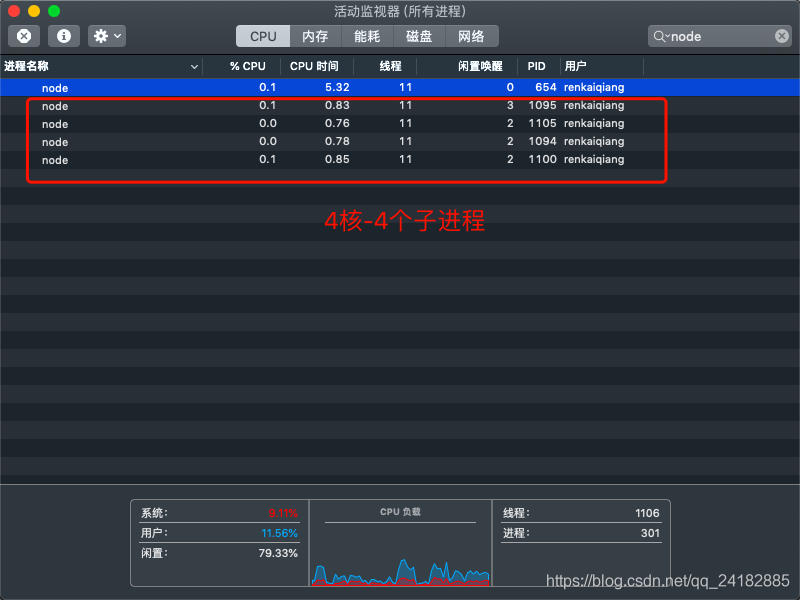Image resolution: width=800 pixels, height=600 pixels.
Task: Click the thread count 1106
Action: coord(647,513)
